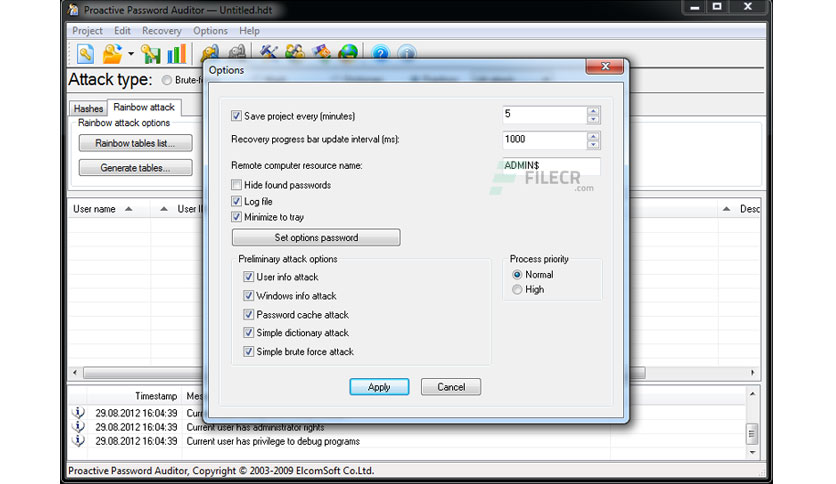
Task: Open the Edit menu
Action: coord(122,31)
